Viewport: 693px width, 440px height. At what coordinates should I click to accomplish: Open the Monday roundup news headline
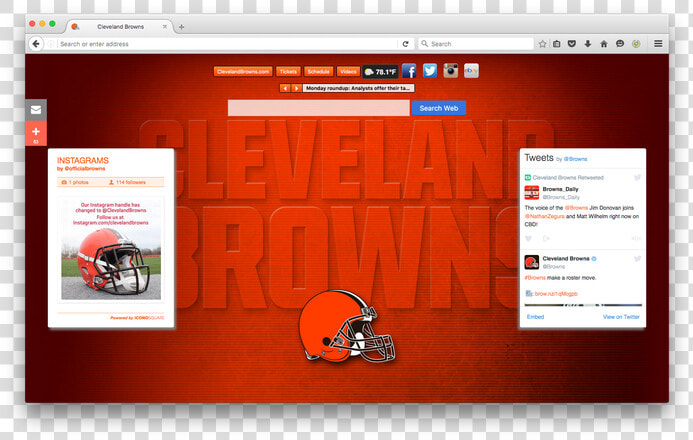click(x=358, y=88)
